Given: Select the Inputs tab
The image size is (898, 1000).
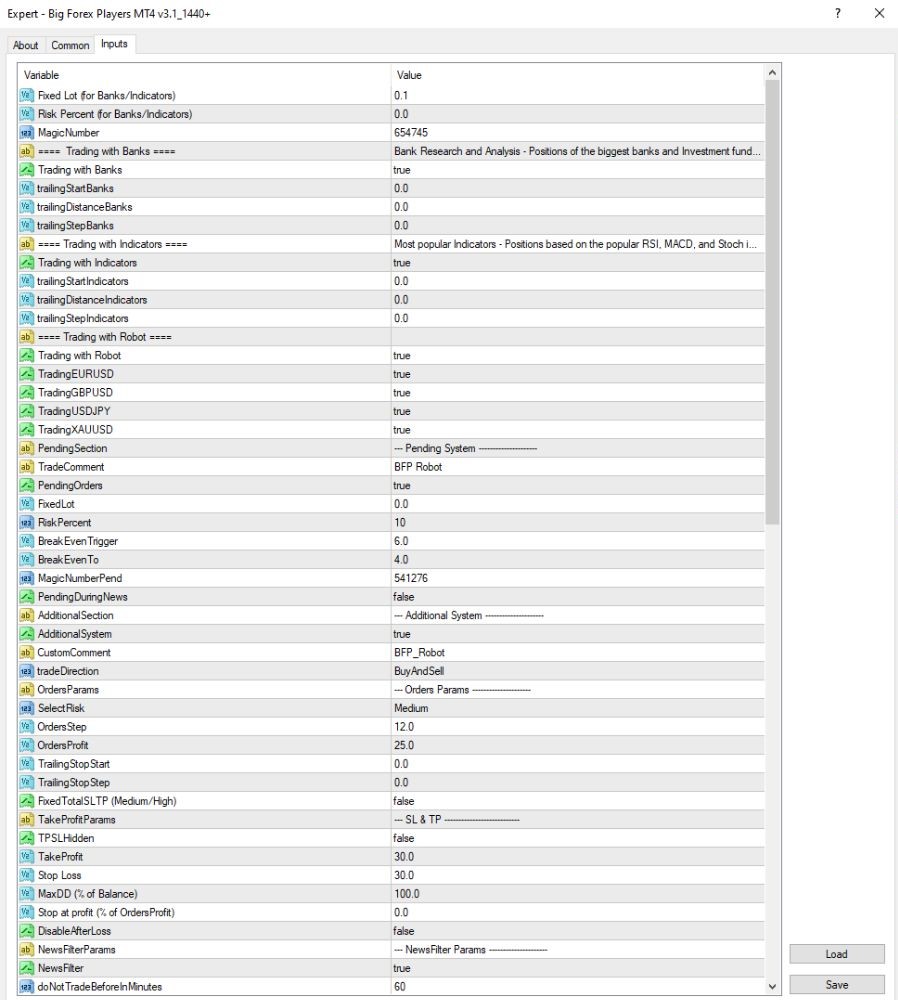Looking at the screenshot, I should click(114, 44).
